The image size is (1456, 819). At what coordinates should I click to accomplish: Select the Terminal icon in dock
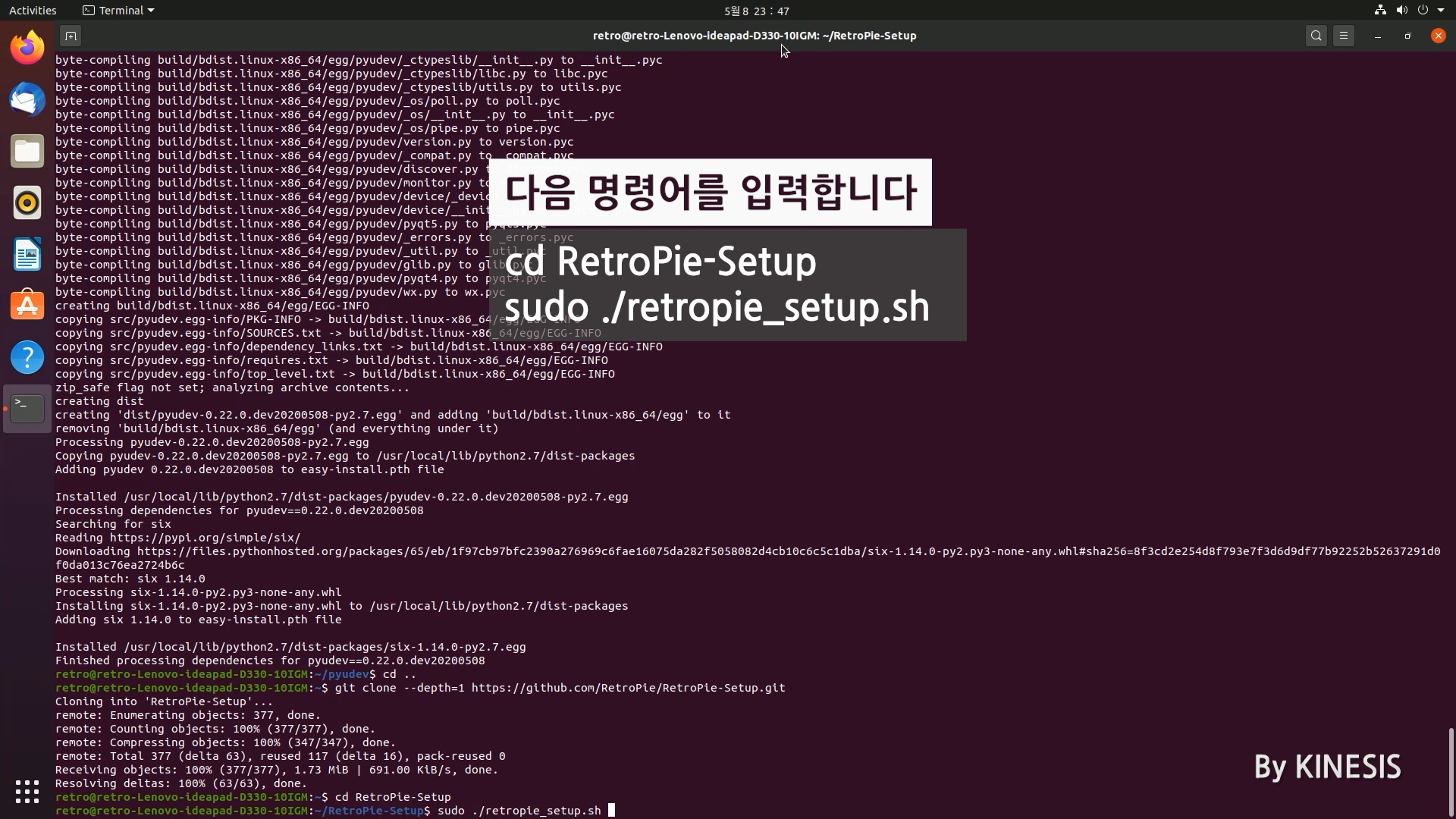[27, 409]
